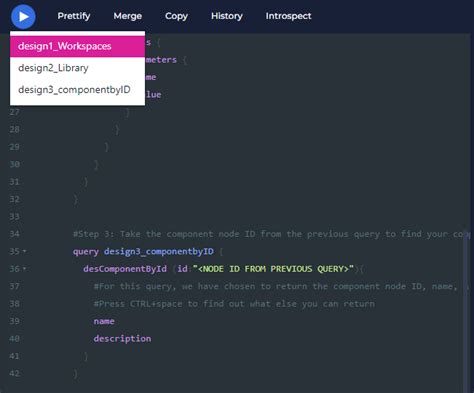The height and width of the screenshot is (393, 474).
Task: Select design1_Workspaces from the dropdown
Action: point(77,46)
